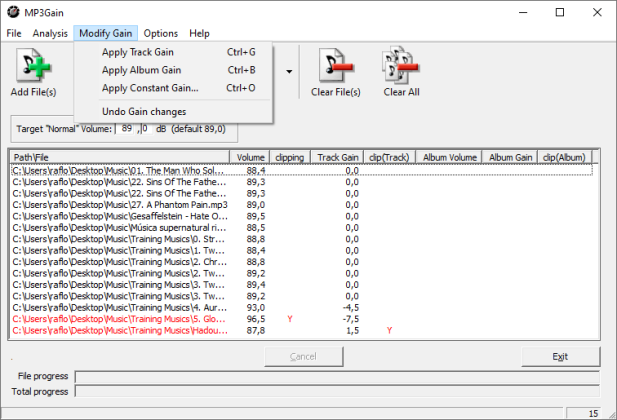Close the Modify Gain menu
Screen dimensions: 617x420
click(x=105, y=33)
